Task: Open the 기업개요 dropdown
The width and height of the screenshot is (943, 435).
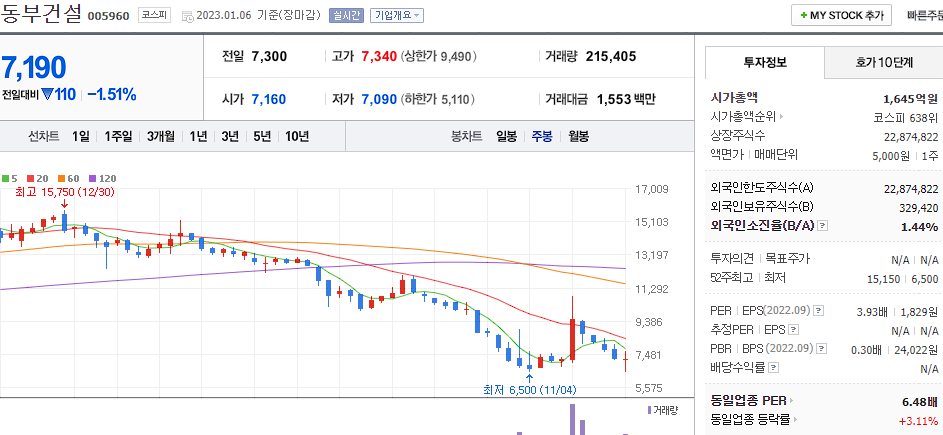Action: (x=397, y=16)
